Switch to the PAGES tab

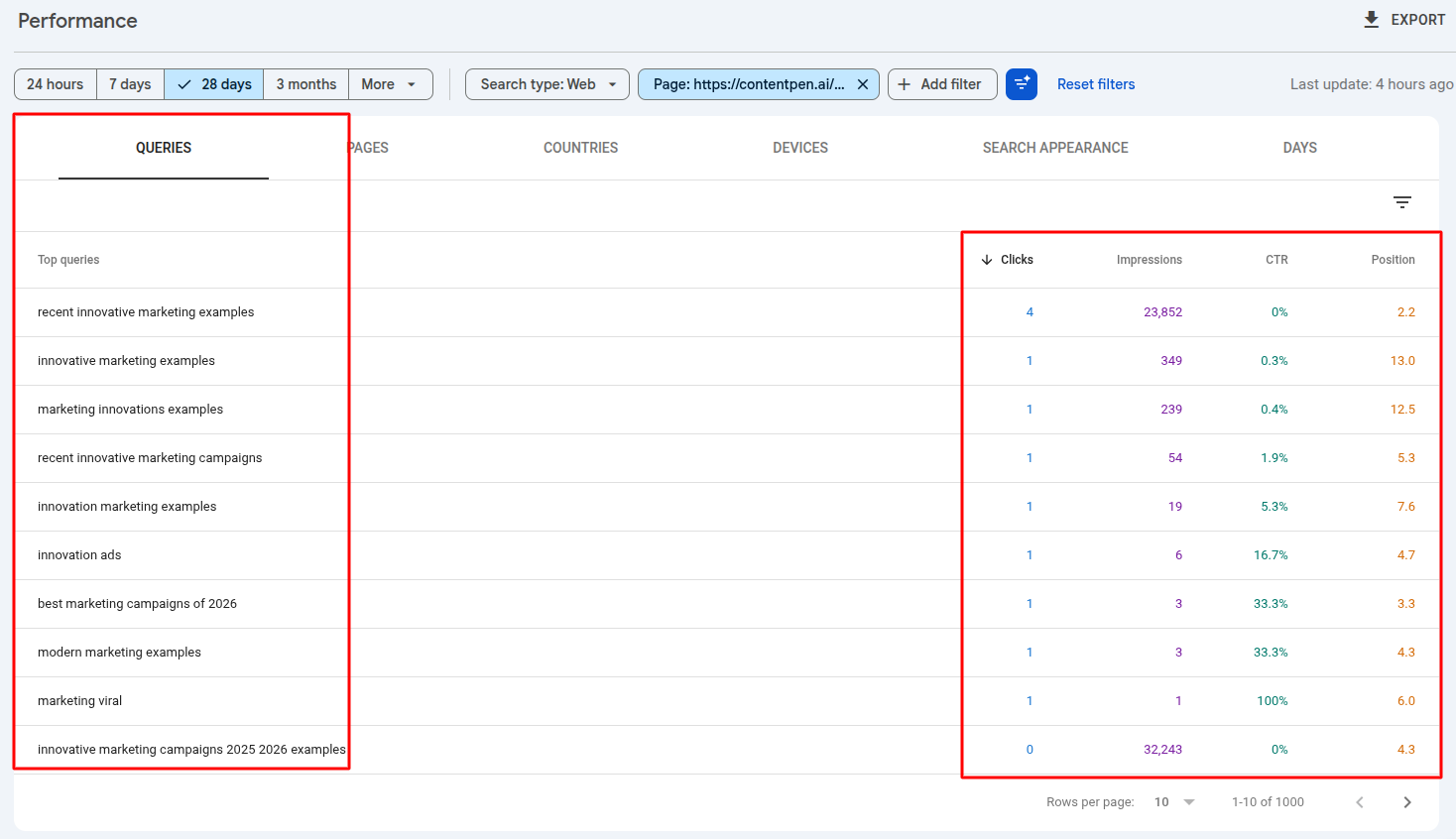point(371,147)
